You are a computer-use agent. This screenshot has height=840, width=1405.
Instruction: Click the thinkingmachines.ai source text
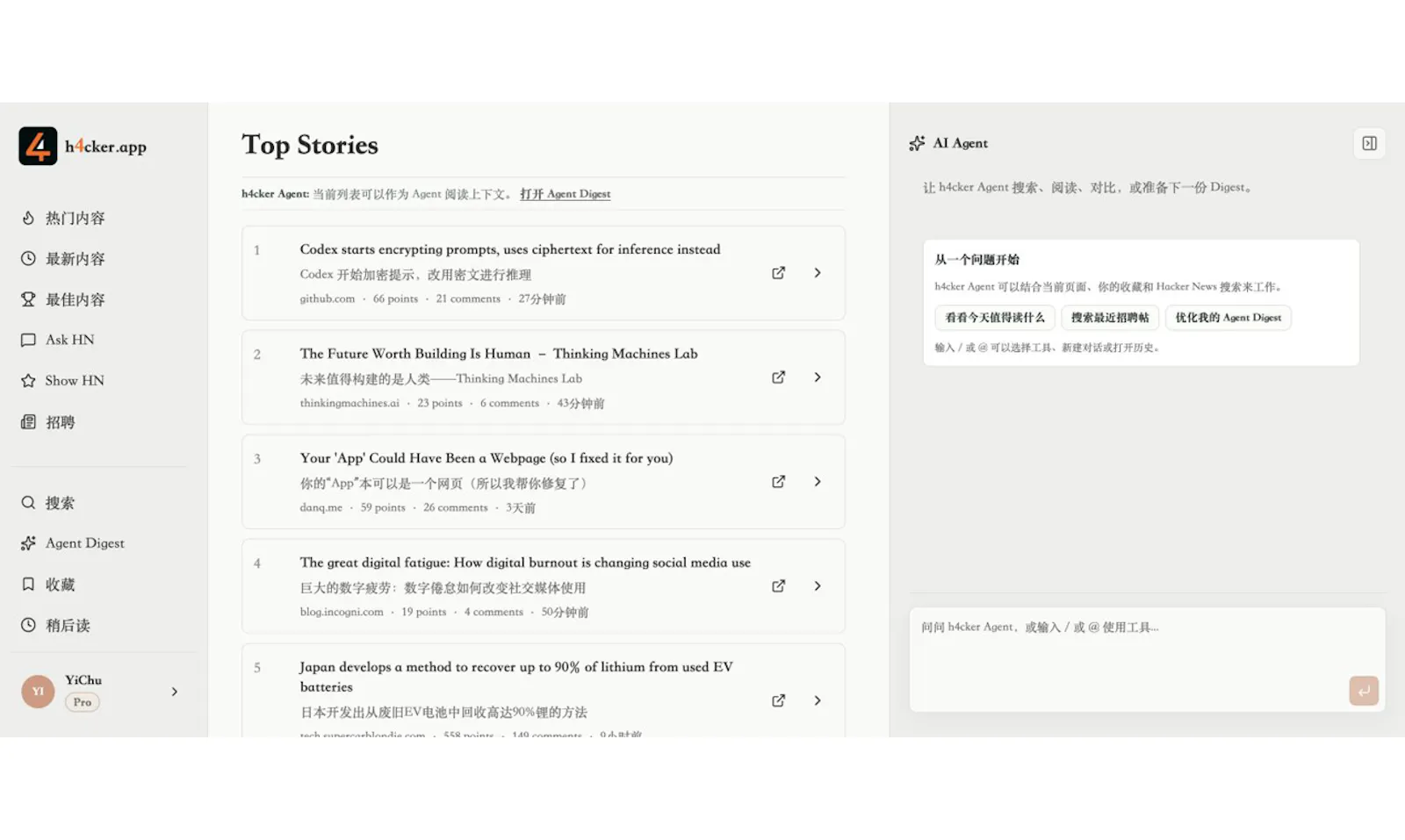pyautogui.click(x=349, y=403)
